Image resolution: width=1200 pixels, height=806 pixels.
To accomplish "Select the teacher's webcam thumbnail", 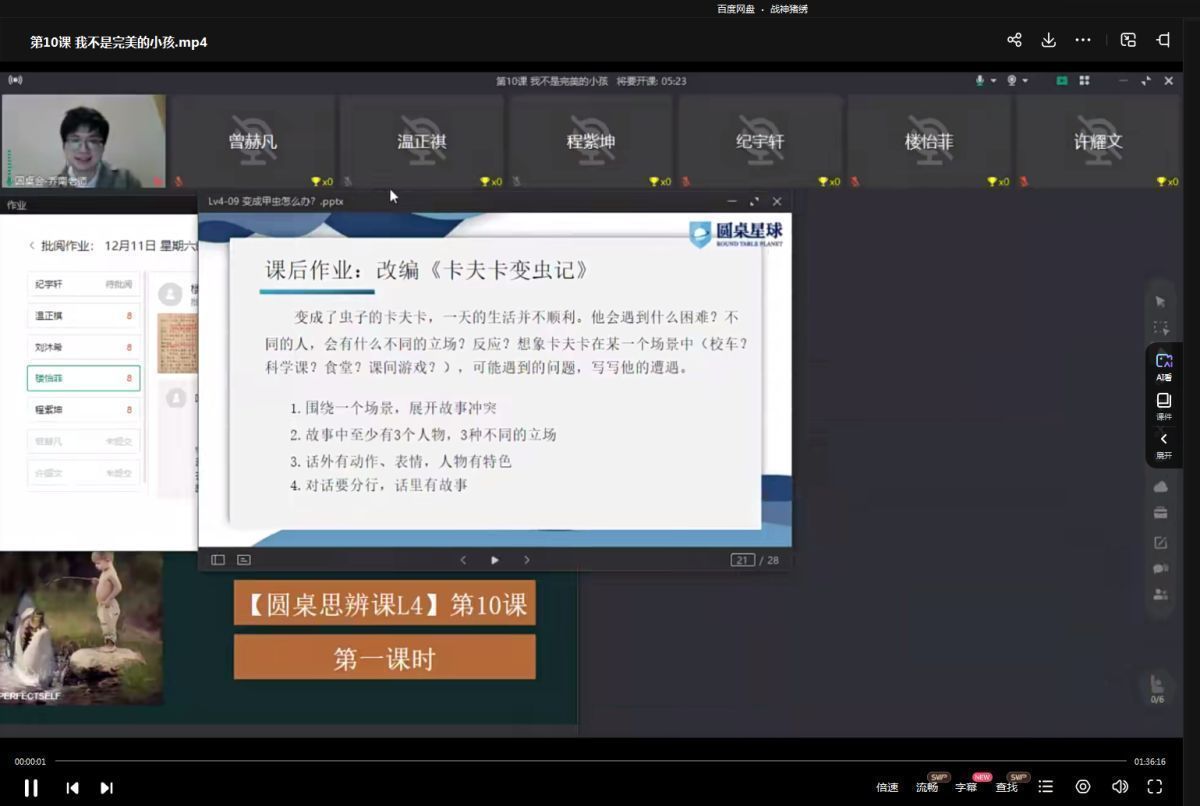I will pos(84,141).
